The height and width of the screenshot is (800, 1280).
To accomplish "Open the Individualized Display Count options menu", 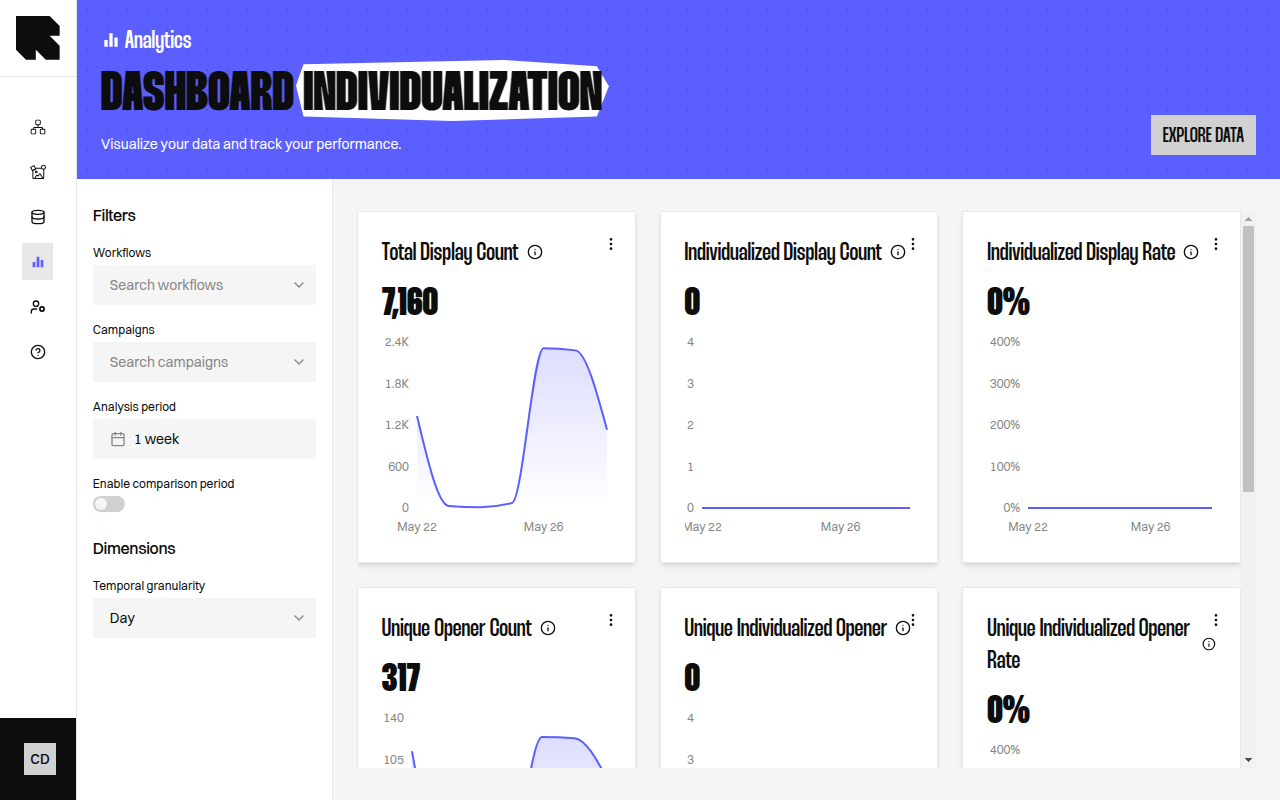I will [913, 244].
